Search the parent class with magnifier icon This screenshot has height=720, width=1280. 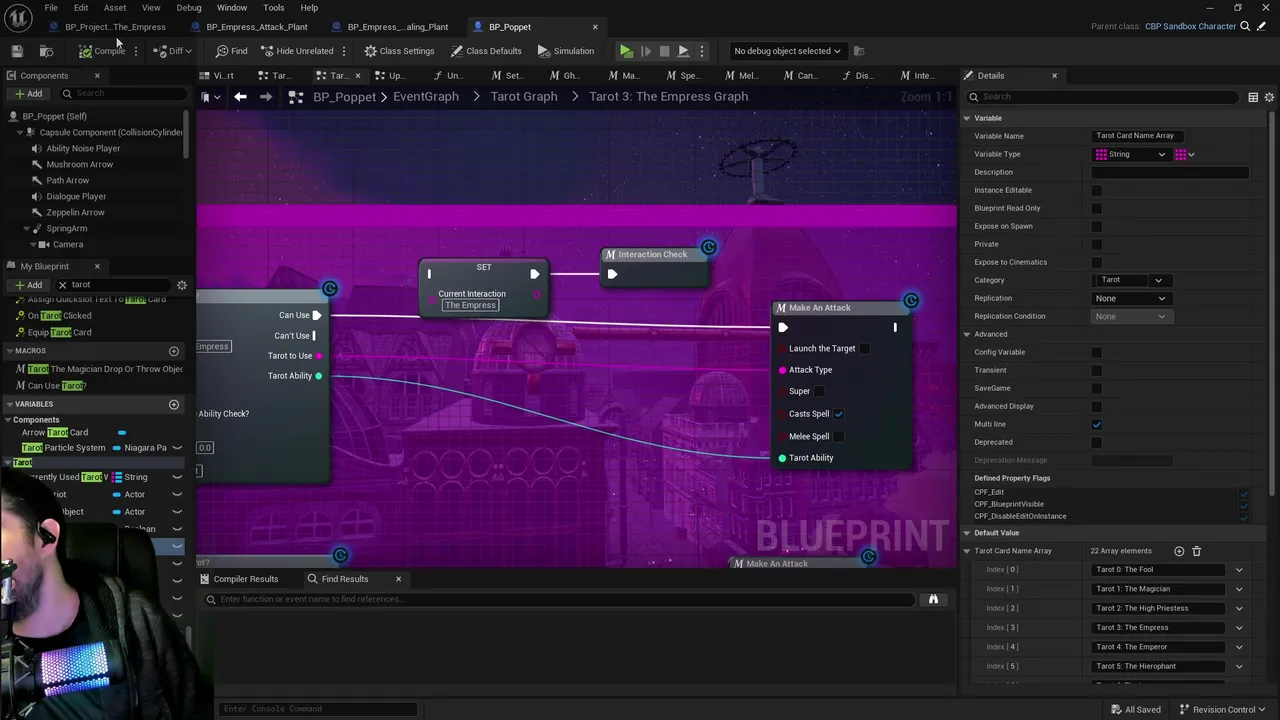click(x=1245, y=27)
